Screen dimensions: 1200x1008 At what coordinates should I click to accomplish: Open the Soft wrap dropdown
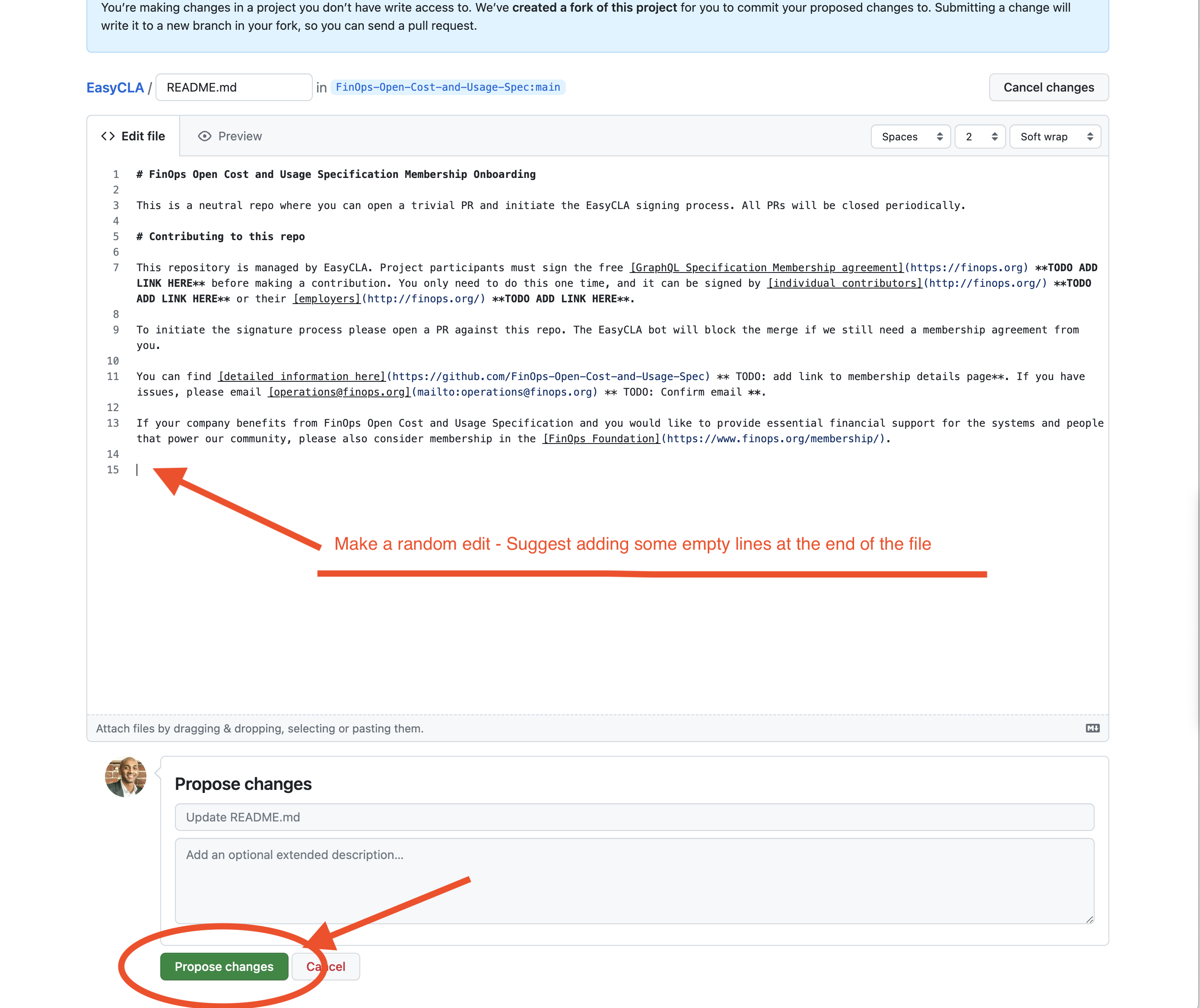[x=1054, y=136]
